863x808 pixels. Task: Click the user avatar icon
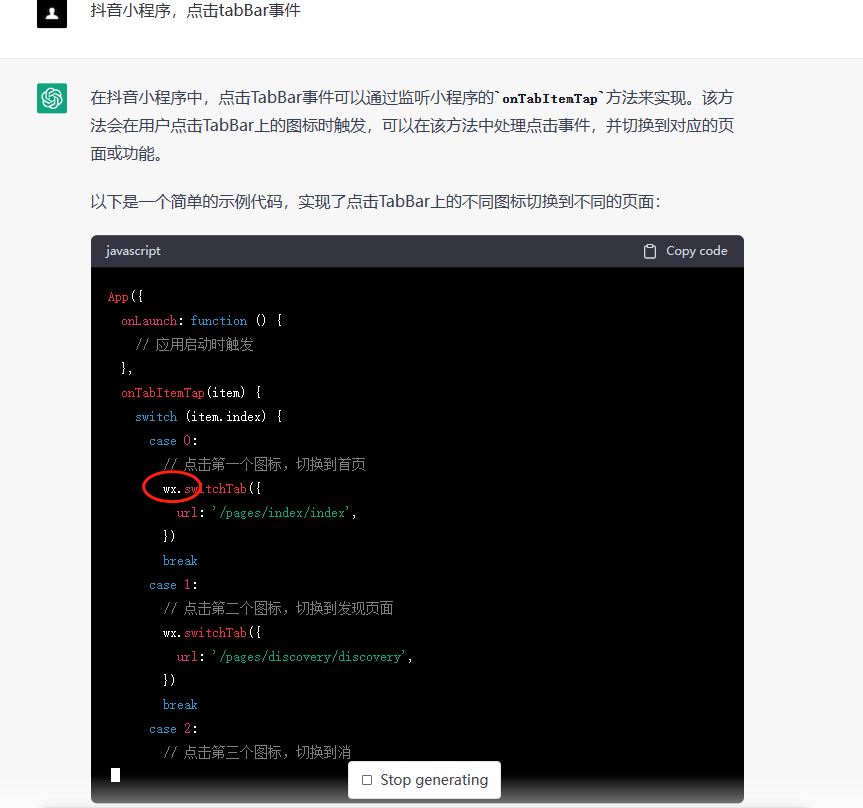(x=52, y=13)
